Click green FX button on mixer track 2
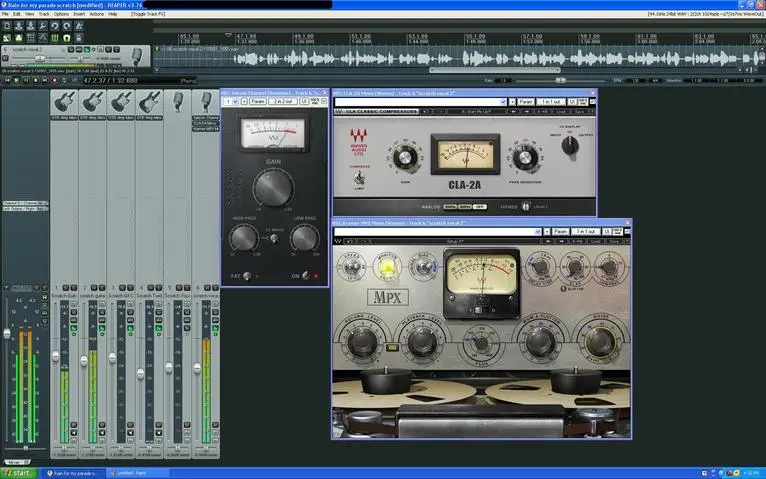Screen dimensions: 766x479 click(102, 330)
